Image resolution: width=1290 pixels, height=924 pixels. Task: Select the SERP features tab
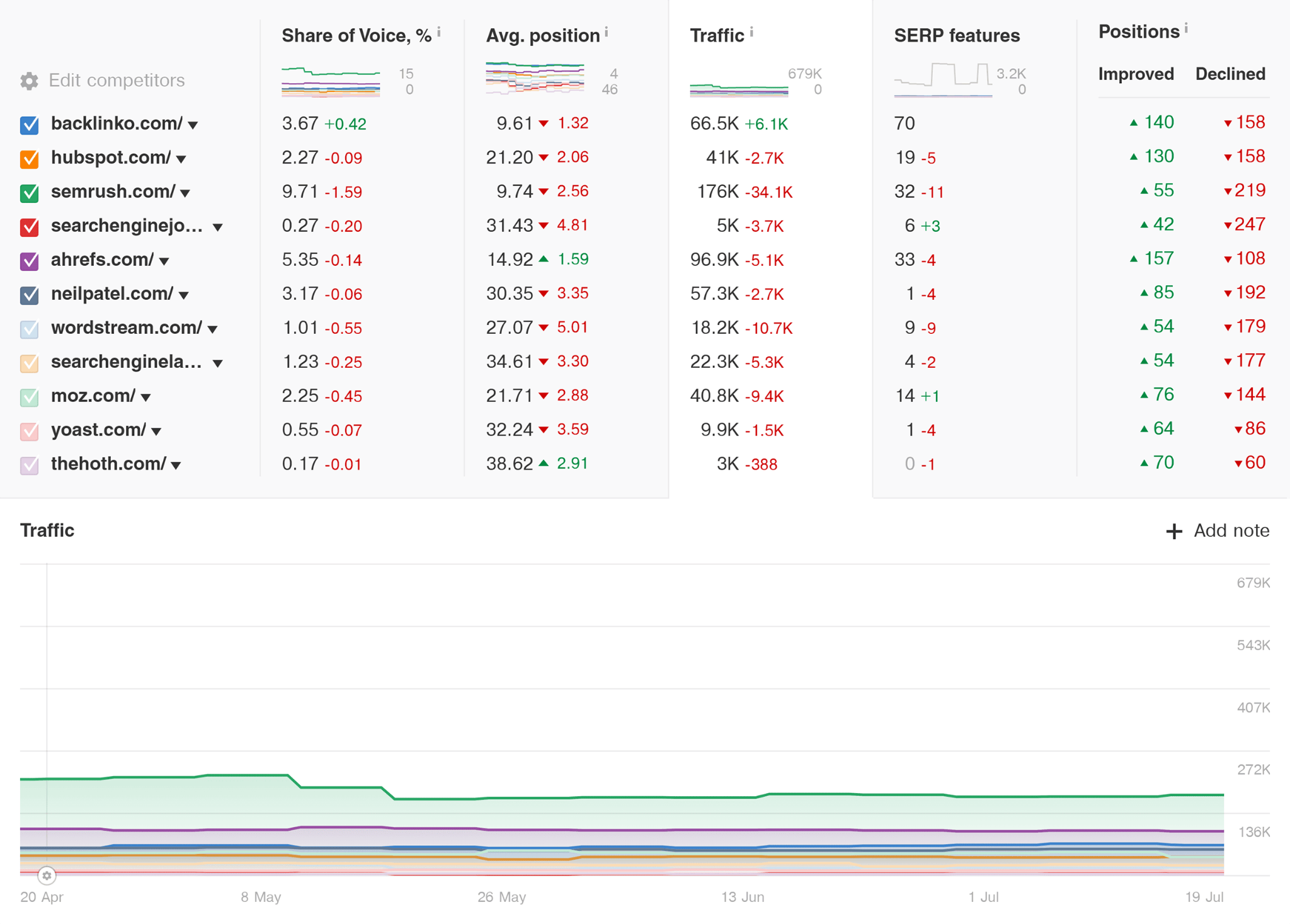click(956, 36)
